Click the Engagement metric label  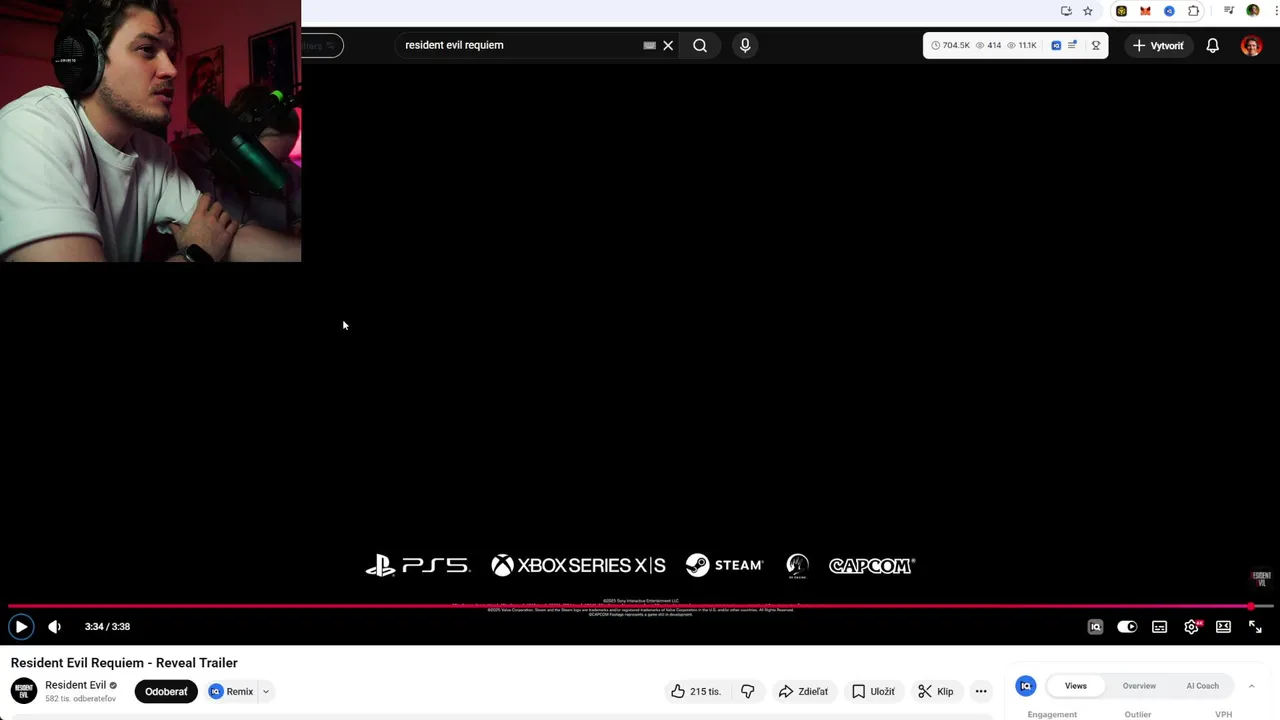(x=1052, y=714)
